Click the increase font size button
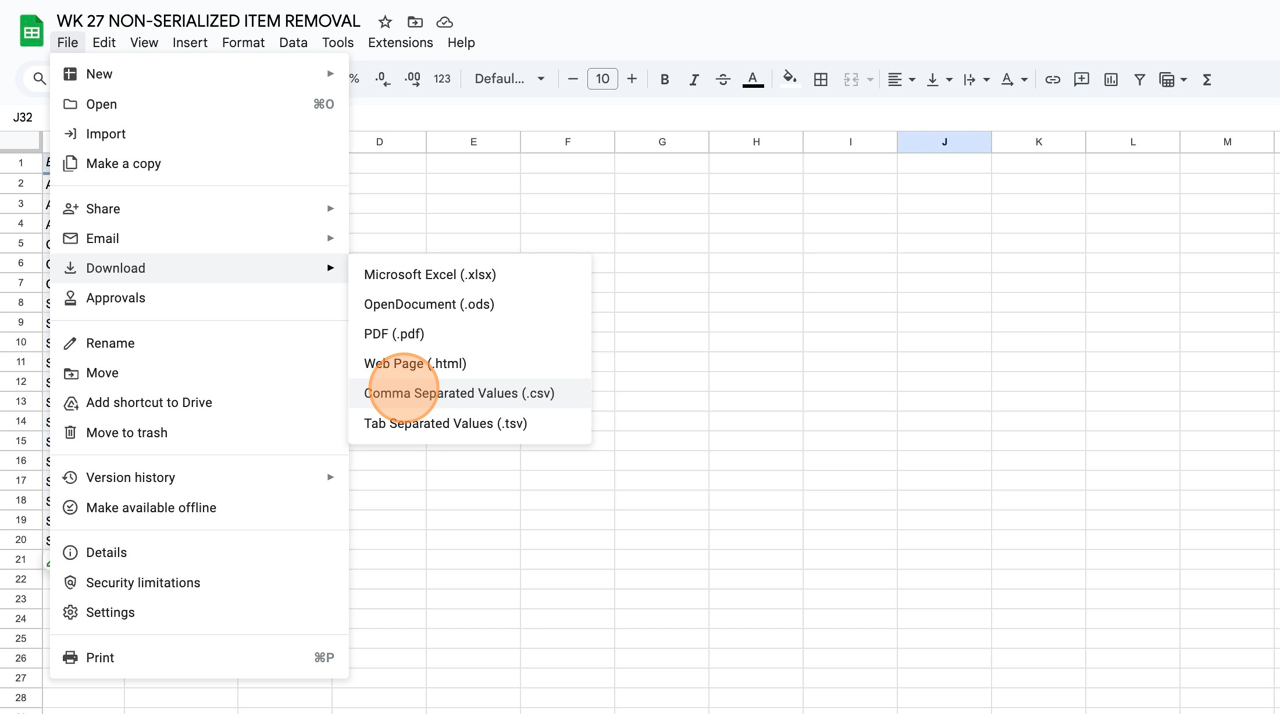Viewport: 1280px width, 714px height. (632, 79)
